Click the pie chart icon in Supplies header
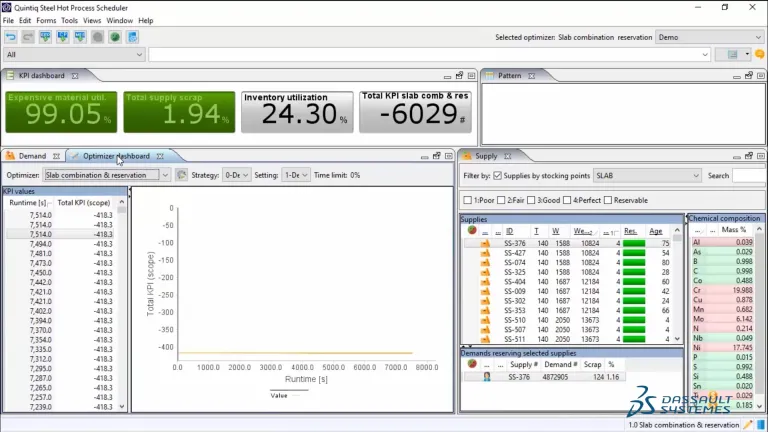 (472, 230)
